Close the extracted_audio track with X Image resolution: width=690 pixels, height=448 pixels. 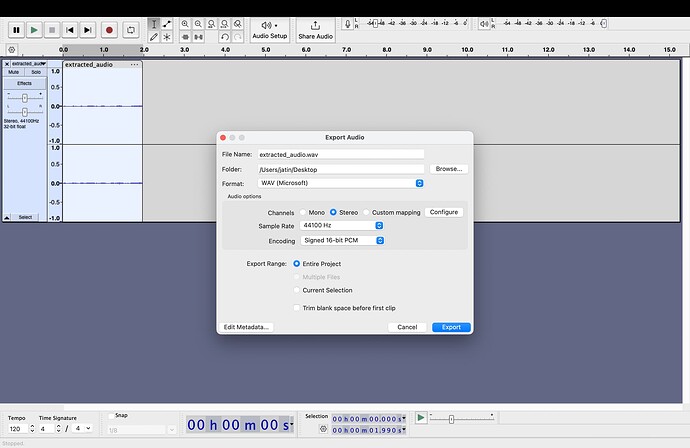pos(7,64)
